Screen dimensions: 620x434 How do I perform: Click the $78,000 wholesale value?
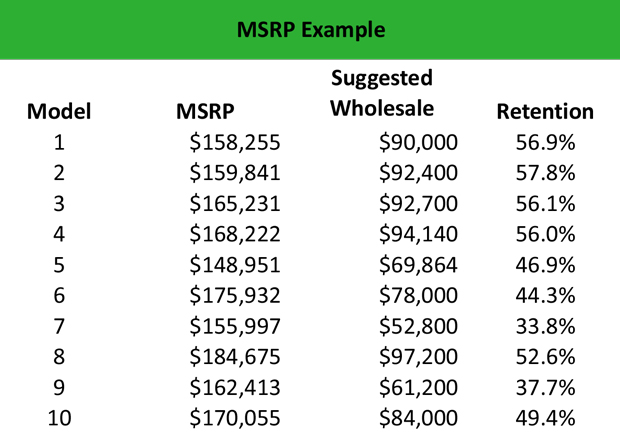click(x=417, y=294)
